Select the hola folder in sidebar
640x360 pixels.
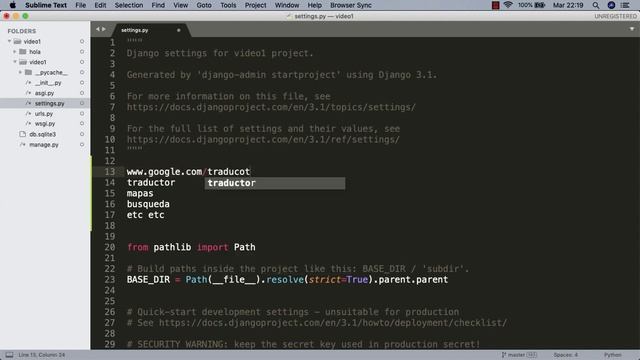point(35,52)
